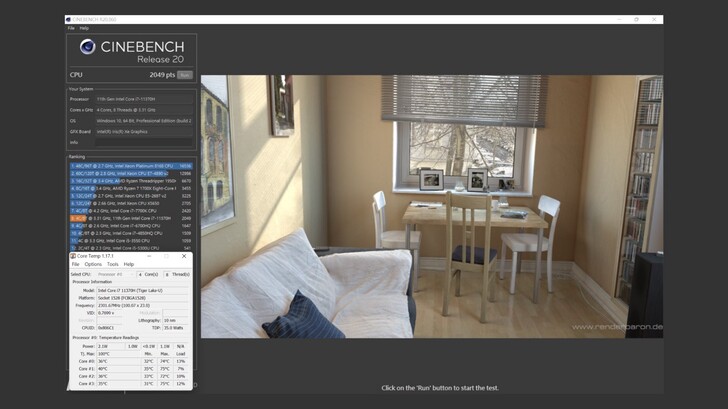
Task: Click TDP value 35.0 Watts
Action: point(176,328)
